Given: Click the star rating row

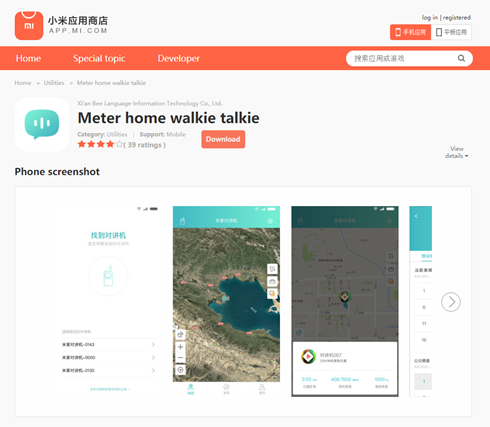Looking at the screenshot, I should [x=100, y=144].
